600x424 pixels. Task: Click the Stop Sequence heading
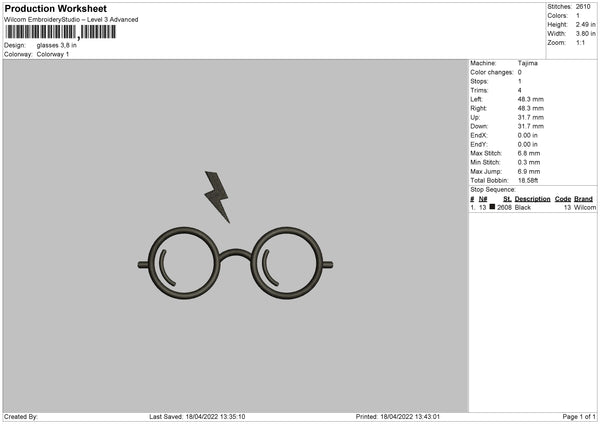493,189
